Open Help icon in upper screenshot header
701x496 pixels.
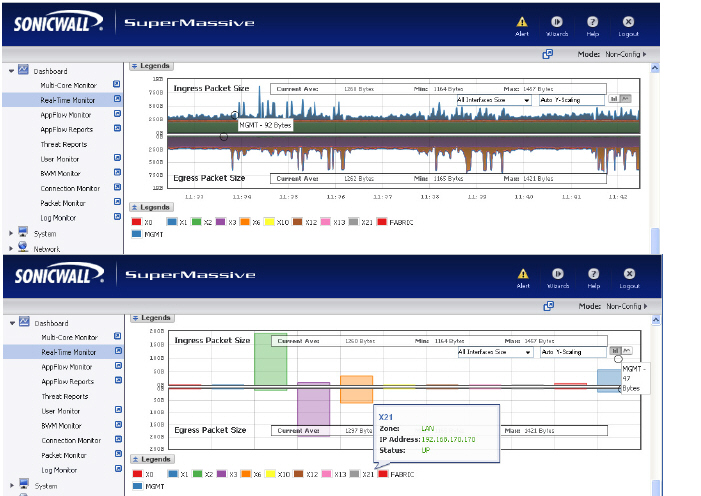click(x=592, y=21)
